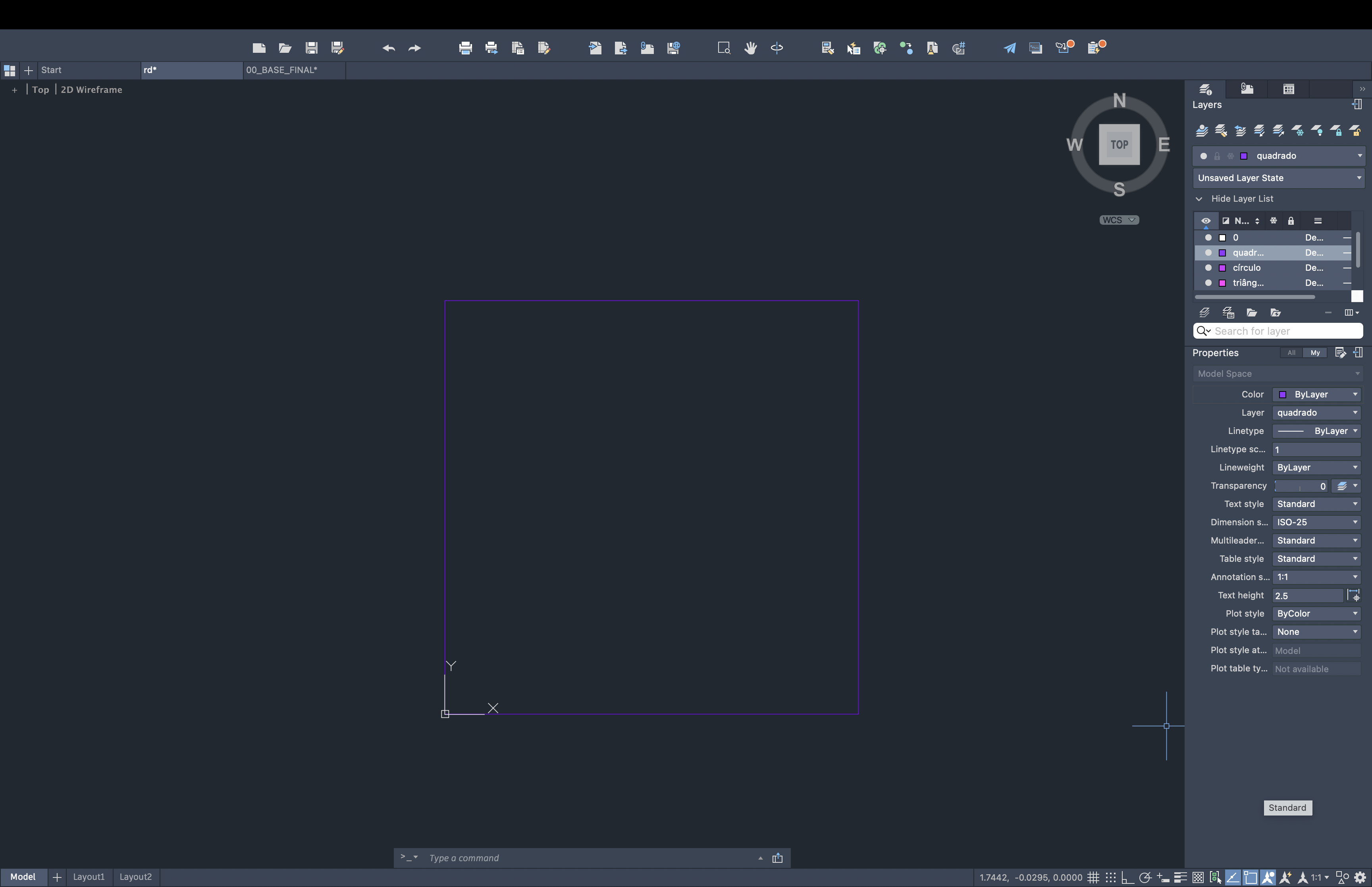The width and height of the screenshot is (1372, 887).
Task: Click the Undo arrow in toolbar
Action: 389,48
